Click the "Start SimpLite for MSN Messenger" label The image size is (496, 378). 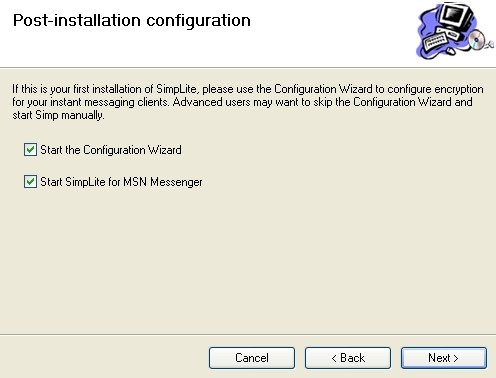coord(121,182)
